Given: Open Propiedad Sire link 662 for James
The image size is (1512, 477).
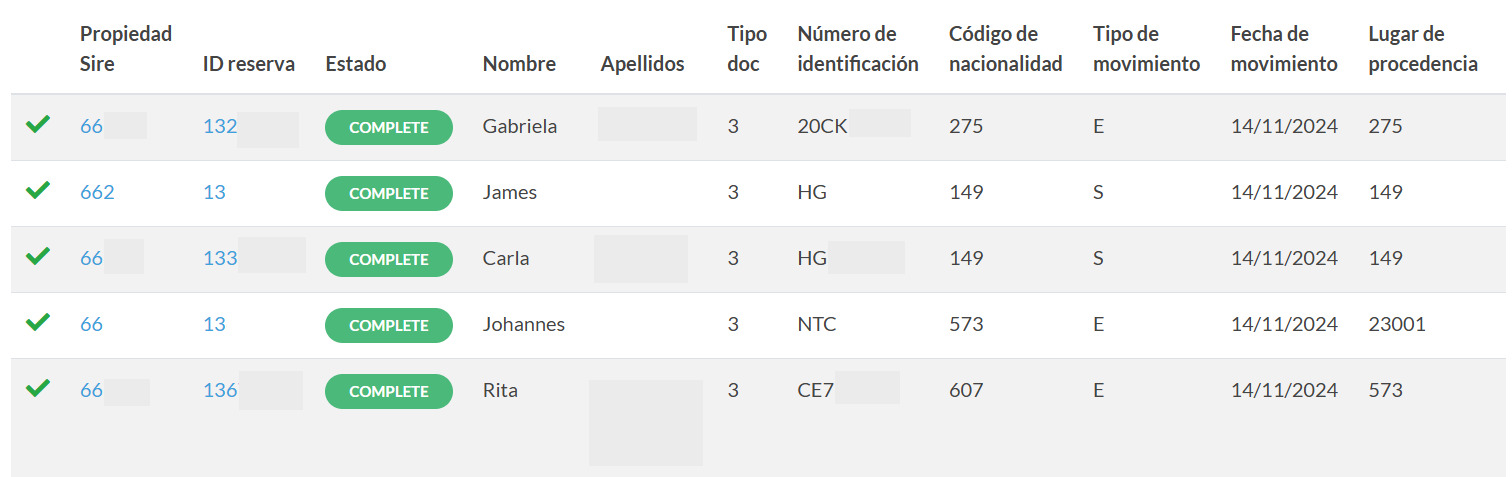Looking at the screenshot, I should point(97,192).
